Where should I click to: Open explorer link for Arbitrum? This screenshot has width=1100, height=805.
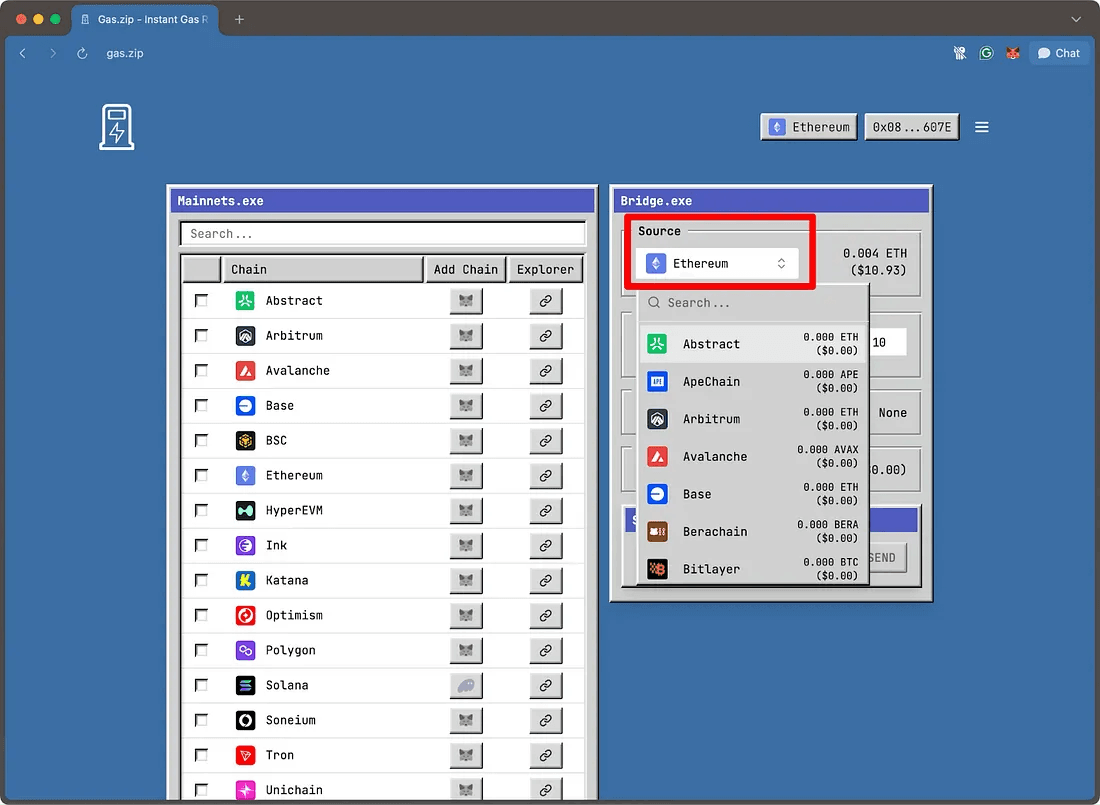(546, 336)
